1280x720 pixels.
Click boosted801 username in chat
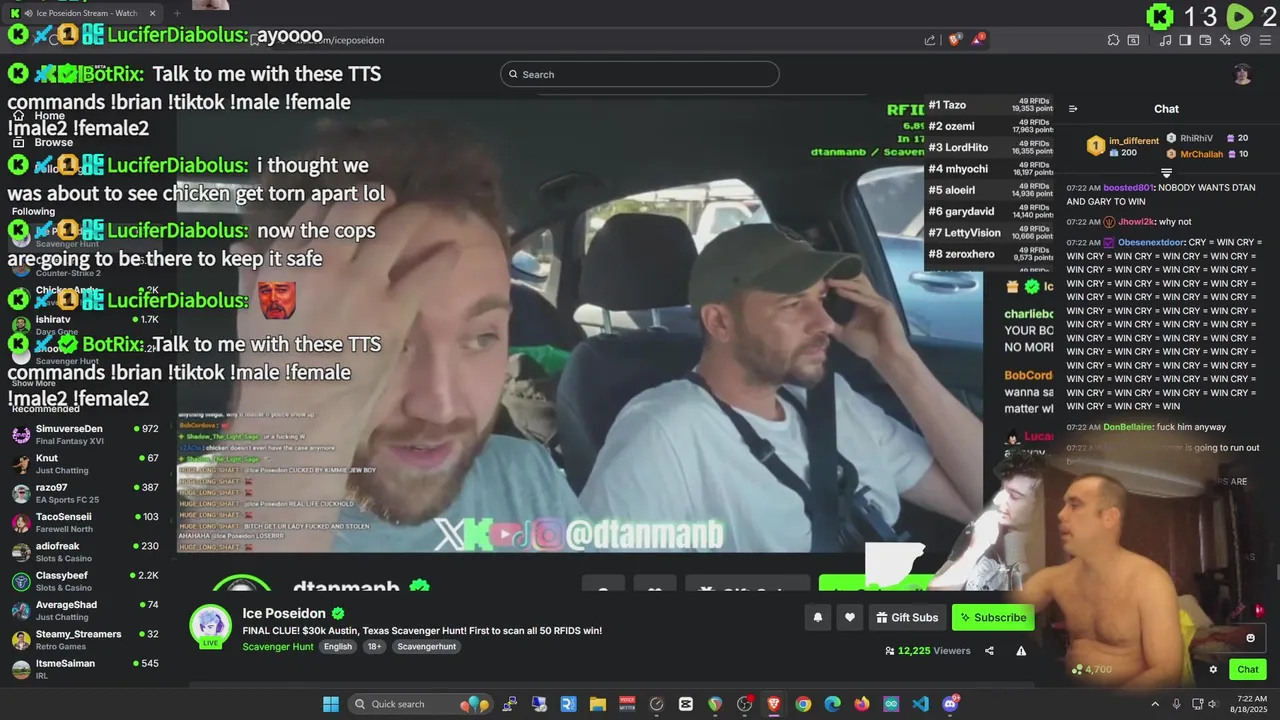click(1128, 188)
